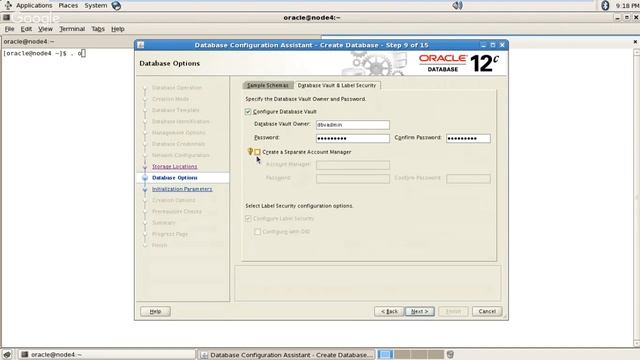The image size is (640, 360).
Task: Open the Applications menu
Action: (34, 6)
